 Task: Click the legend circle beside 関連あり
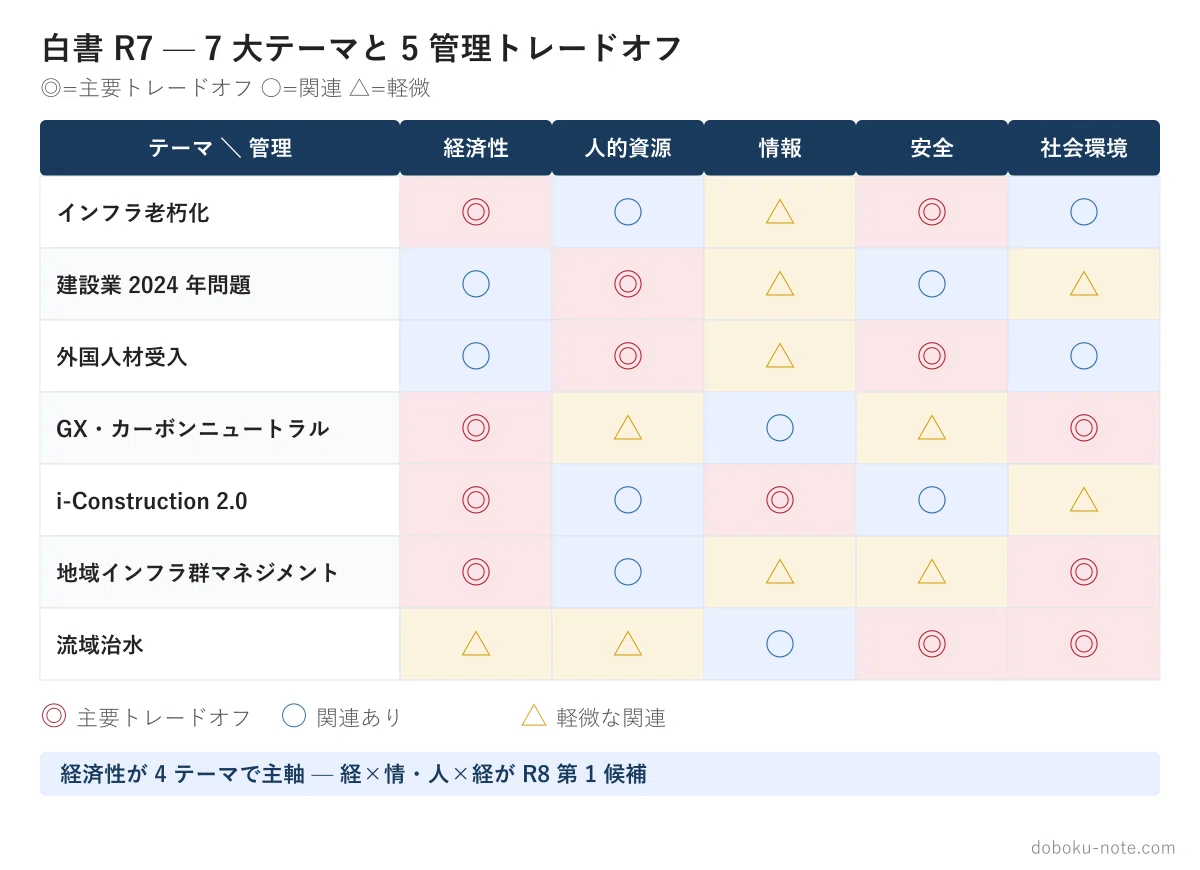click(294, 716)
